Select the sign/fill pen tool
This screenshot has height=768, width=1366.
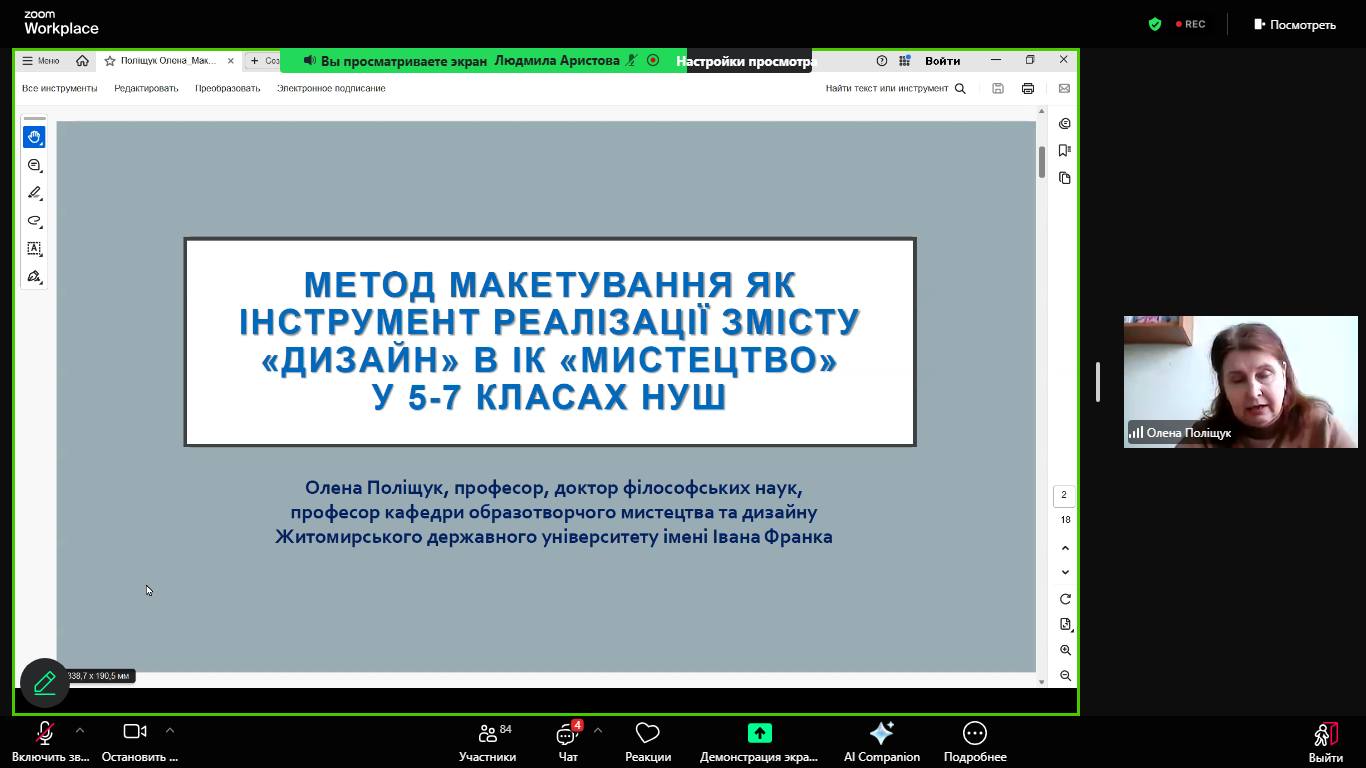[x=34, y=276]
